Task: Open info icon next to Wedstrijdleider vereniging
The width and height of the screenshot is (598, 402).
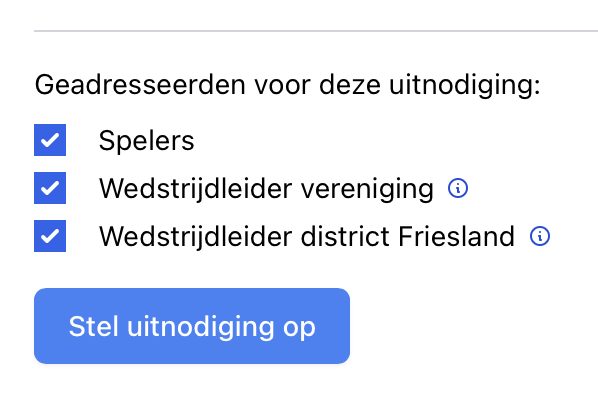Action: 458,188
